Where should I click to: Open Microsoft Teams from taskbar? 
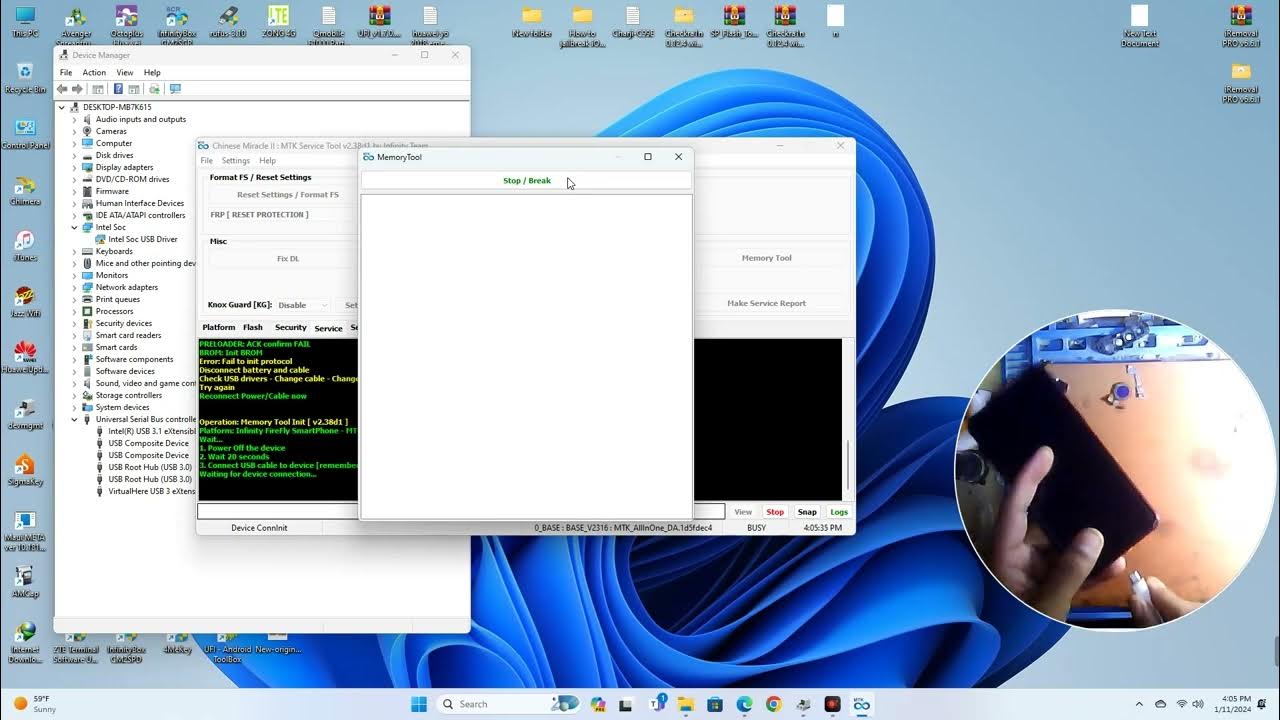658,704
